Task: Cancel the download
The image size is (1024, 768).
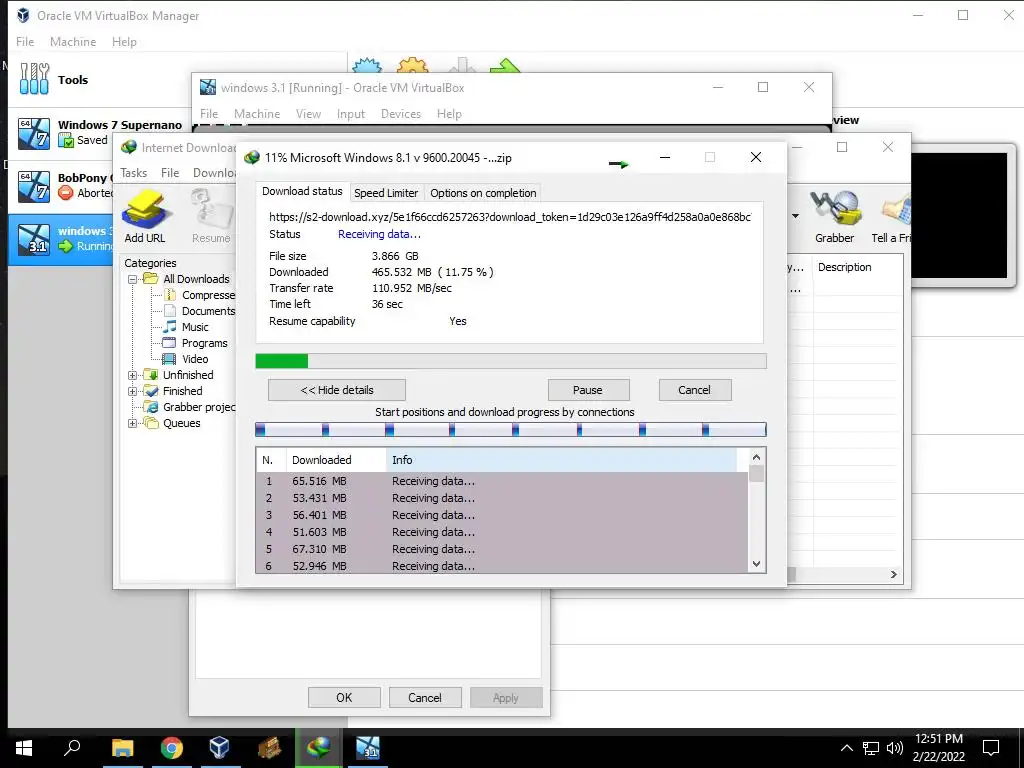Action: [695, 390]
